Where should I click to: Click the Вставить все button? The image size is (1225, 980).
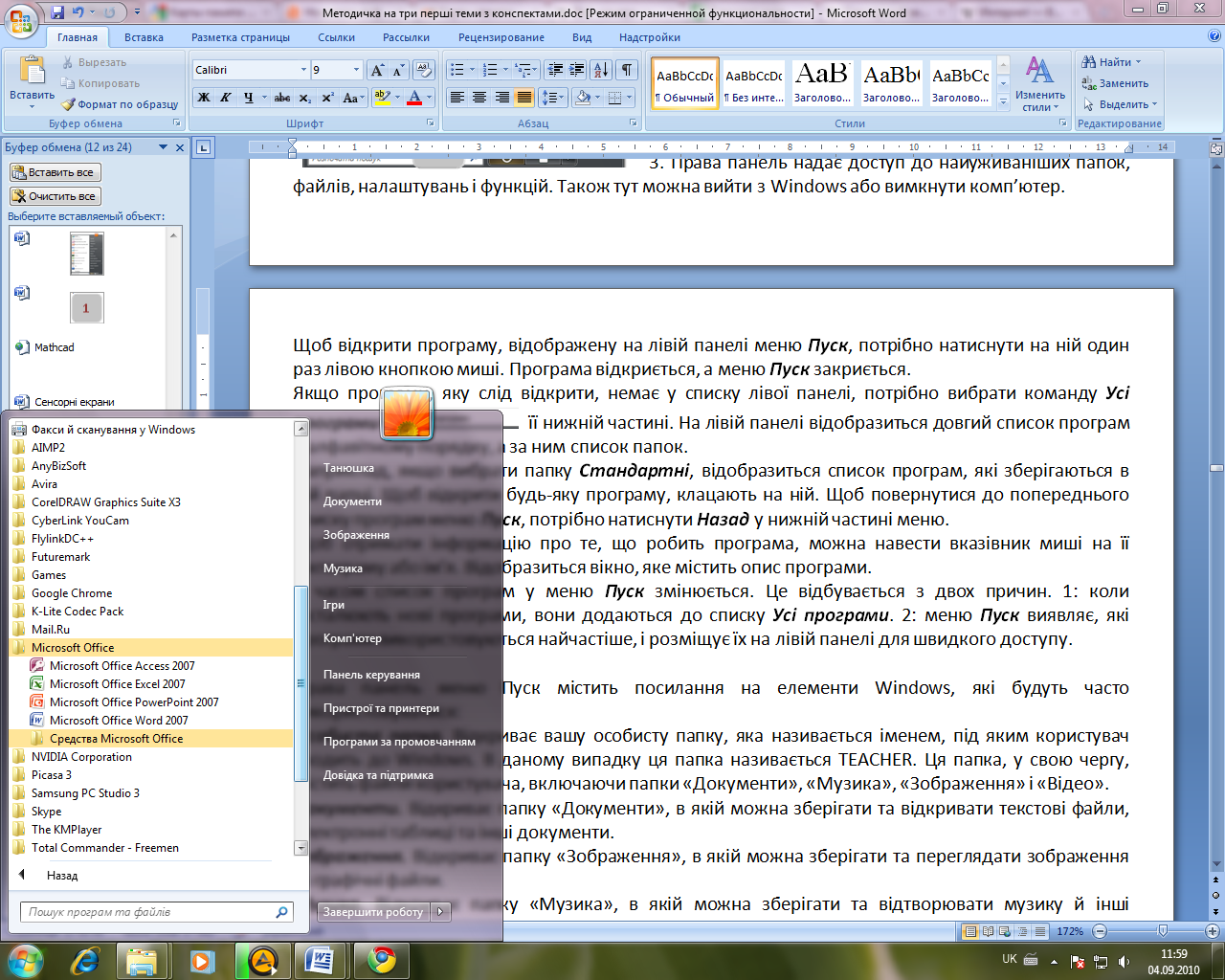coord(55,172)
